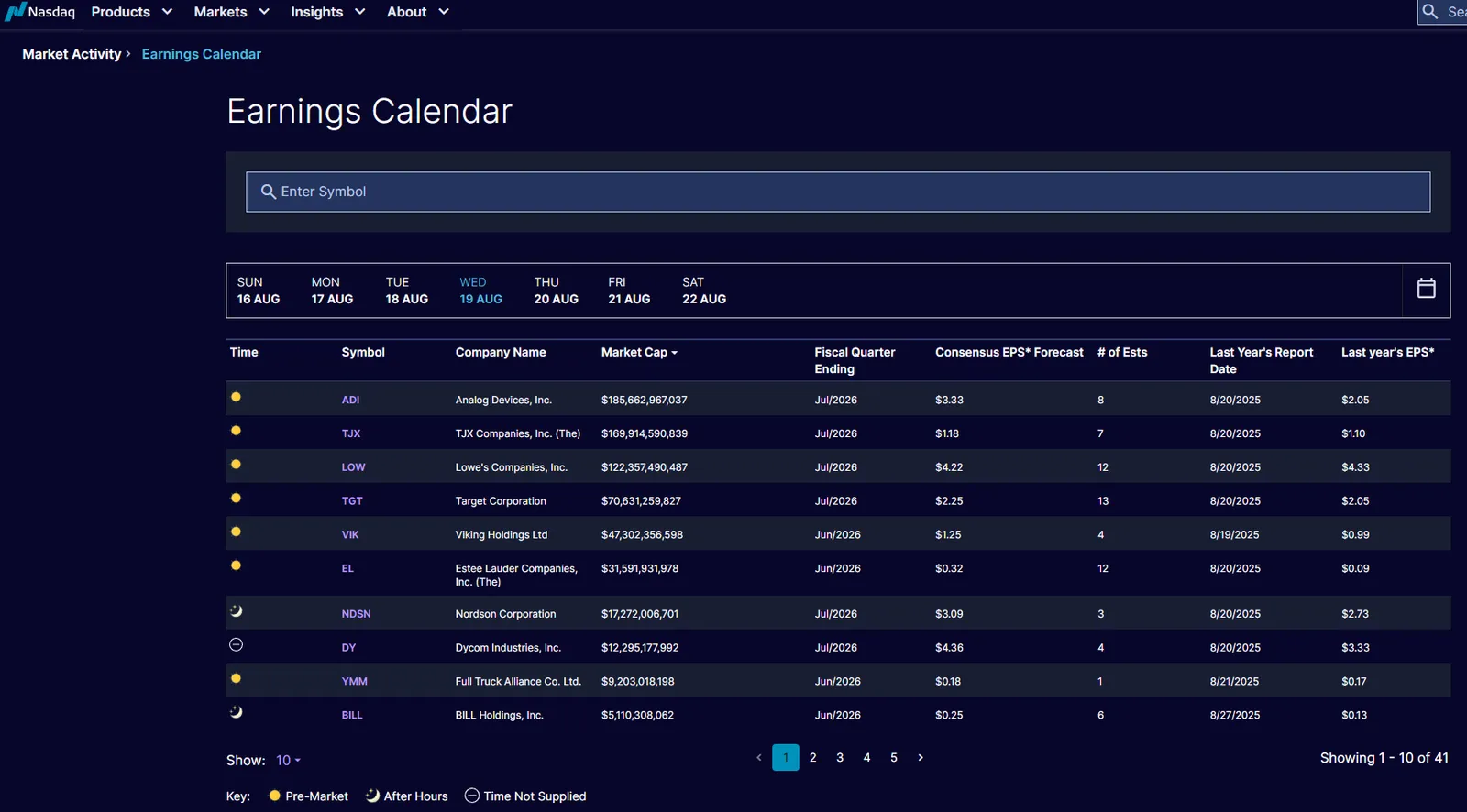Sort by Market Cap column
This screenshot has width=1467, height=812.
(639, 353)
